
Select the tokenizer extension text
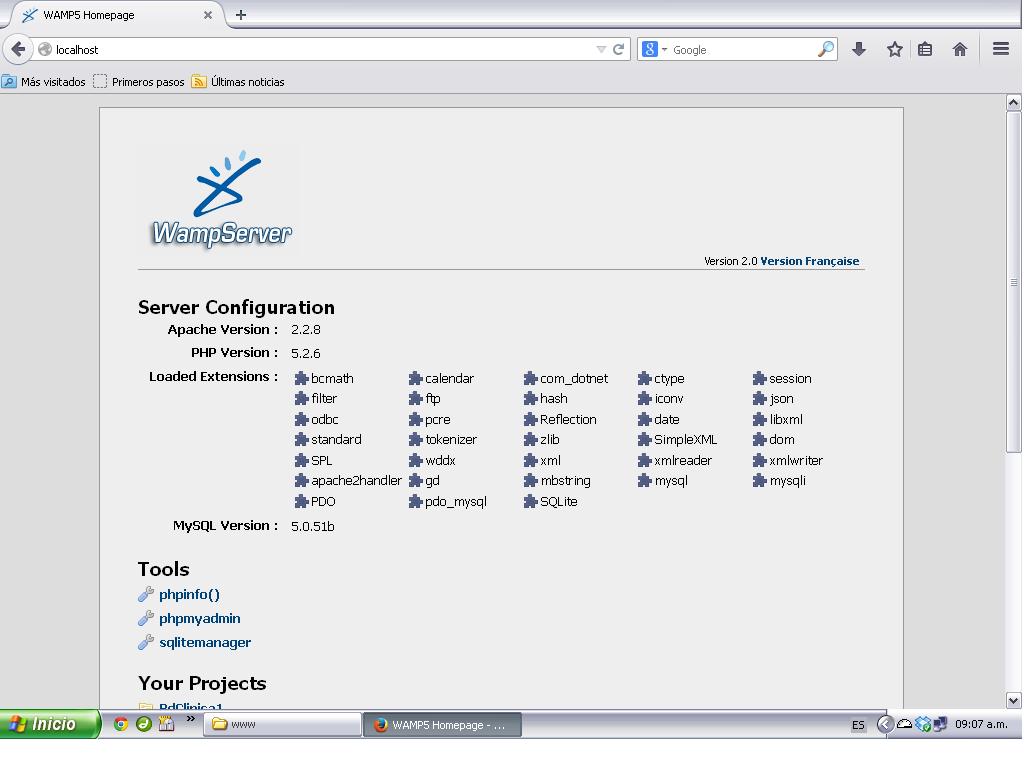(451, 440)
